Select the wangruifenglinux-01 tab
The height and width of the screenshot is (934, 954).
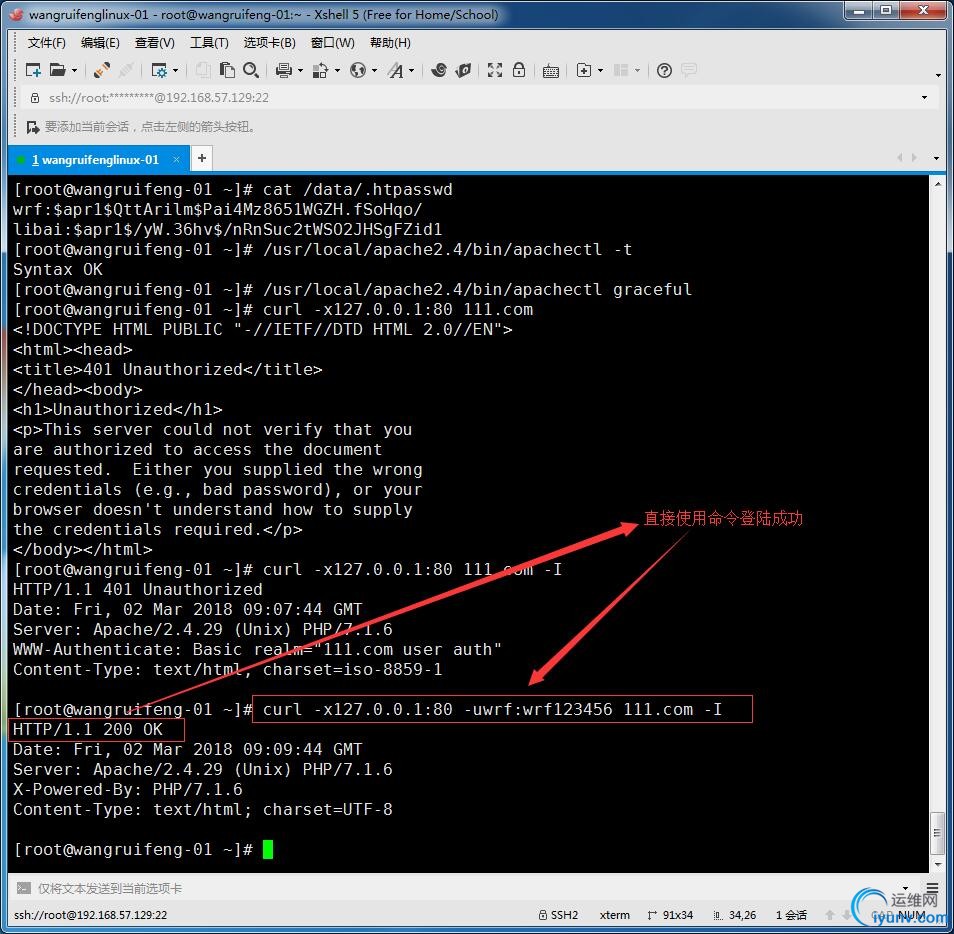coord(97,159)
